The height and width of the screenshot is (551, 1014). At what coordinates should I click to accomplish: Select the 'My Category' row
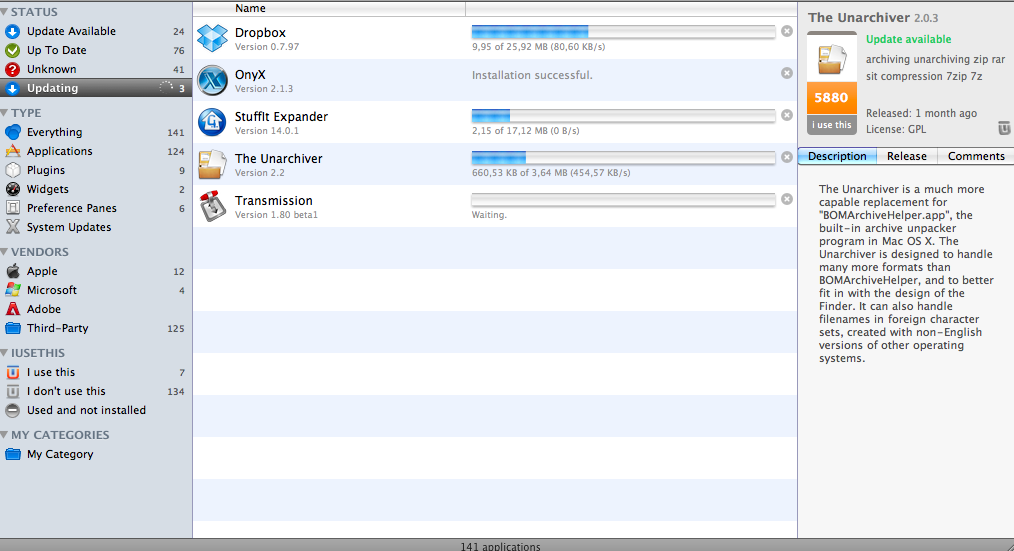pos(96,455)
